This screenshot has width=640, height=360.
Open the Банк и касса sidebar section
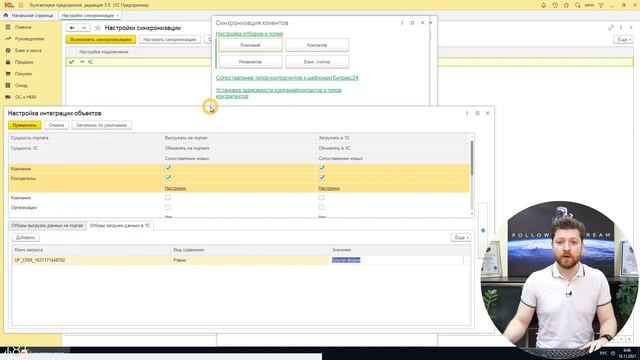[28, 51]
